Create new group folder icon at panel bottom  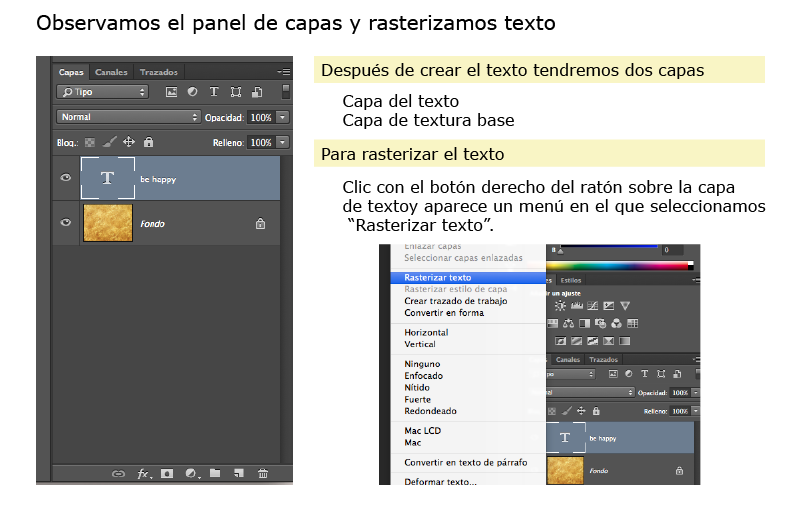pos(215,473)
